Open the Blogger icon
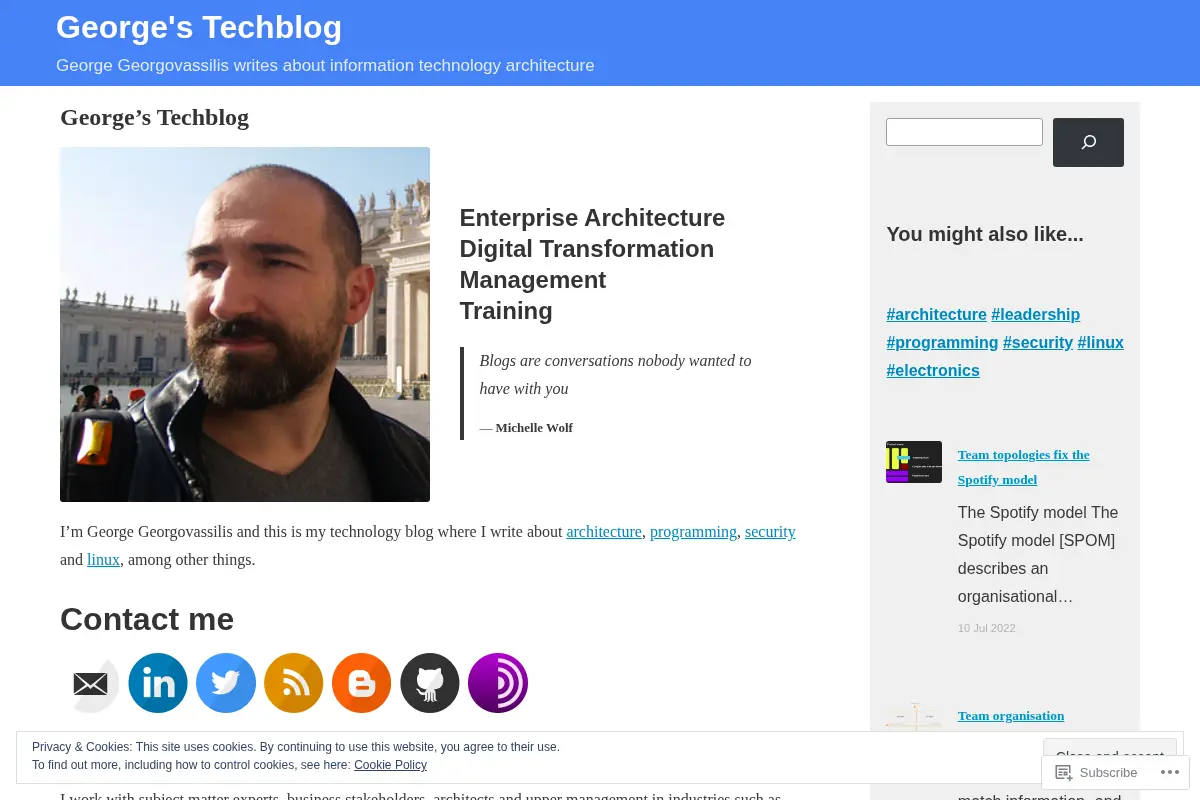 coord(362,683)
